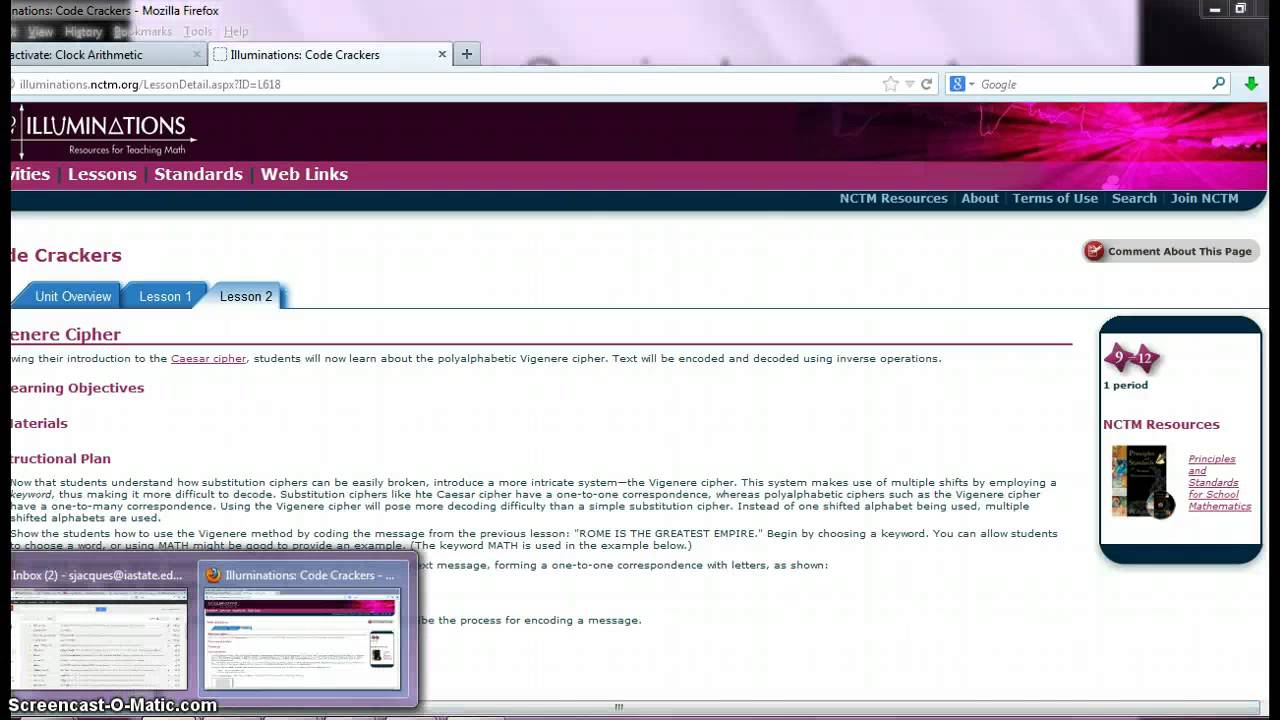
Task: Open Principles and Standards for School Mathematics link
Action: click(x=1219, y=483)
